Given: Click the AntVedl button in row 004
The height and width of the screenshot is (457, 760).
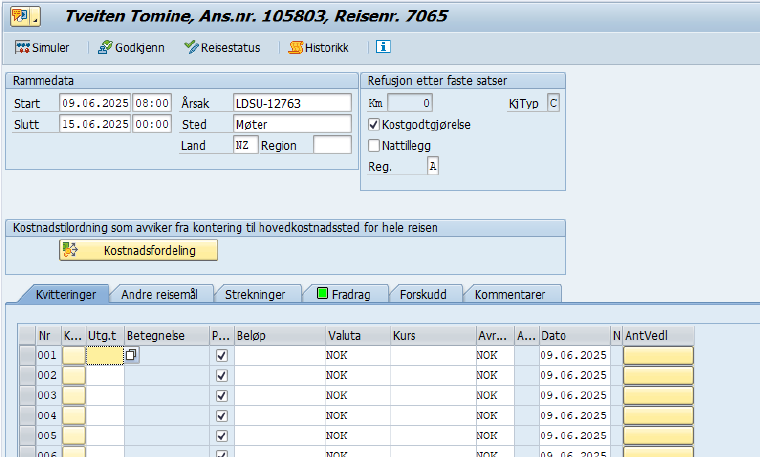Looking at the screenshot, I should point(658,416).
